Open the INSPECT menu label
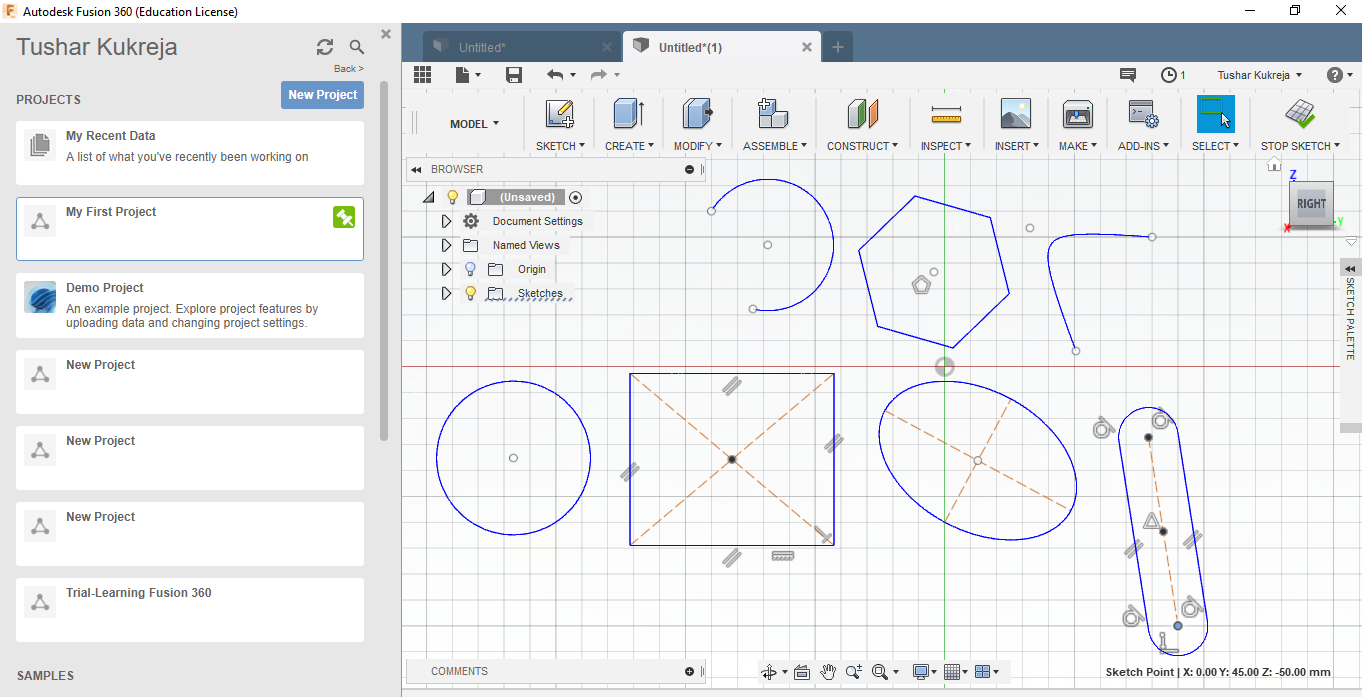The image size is (1362, 697). click(x=946, y=146)
